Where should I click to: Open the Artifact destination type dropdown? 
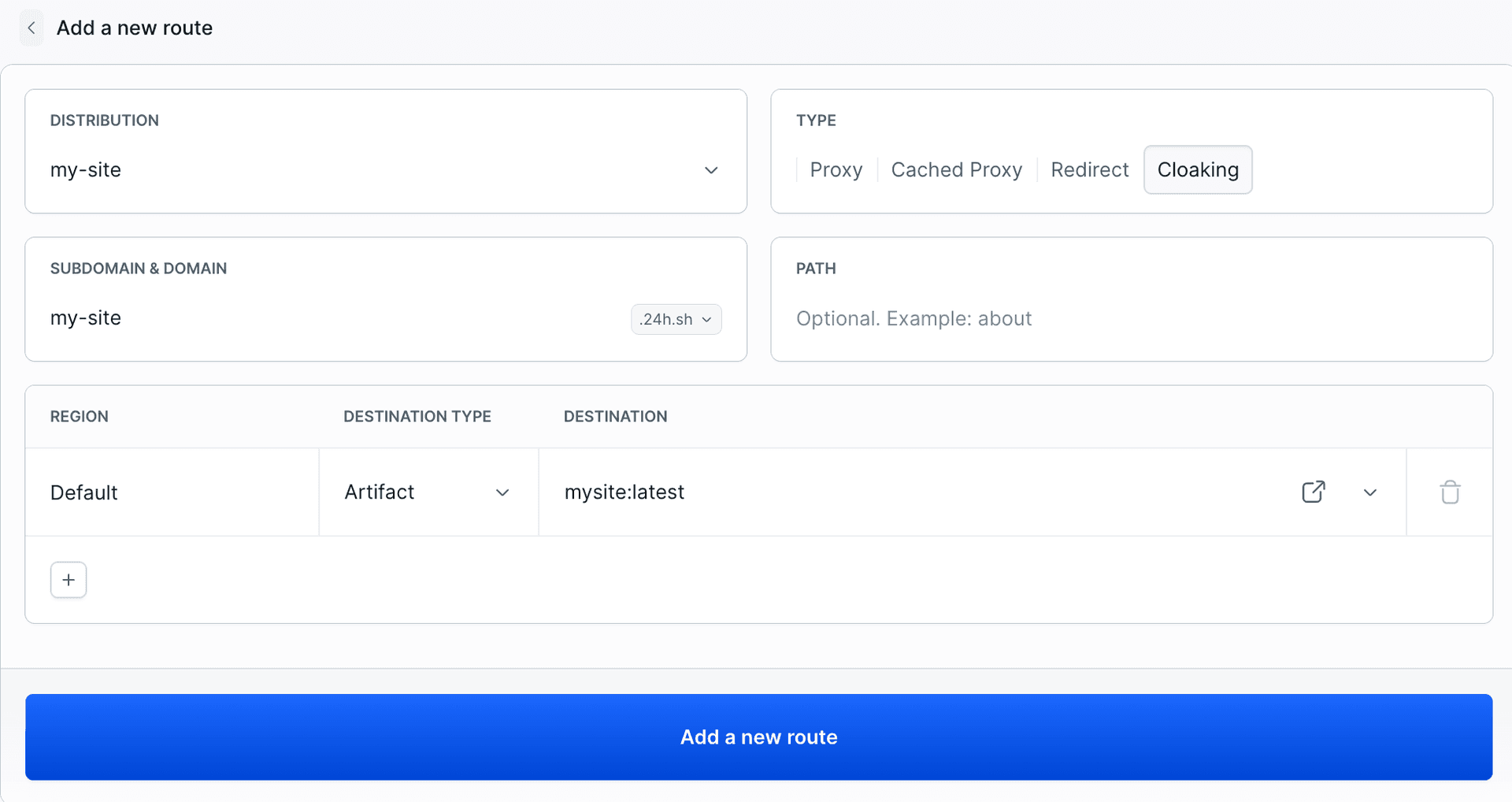(428, 492)
